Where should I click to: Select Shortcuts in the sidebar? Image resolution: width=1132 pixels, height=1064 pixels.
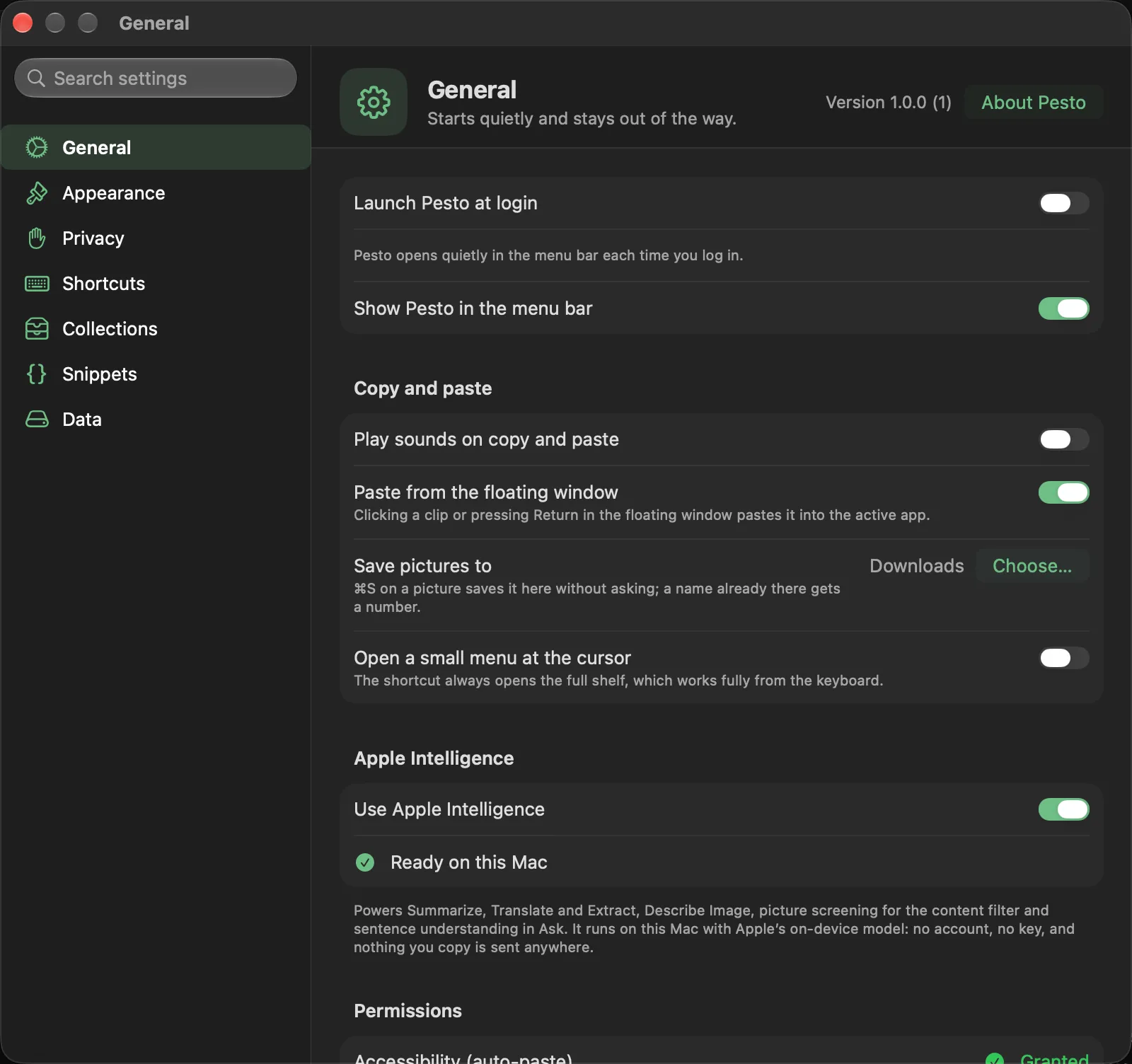pos(156,284)
